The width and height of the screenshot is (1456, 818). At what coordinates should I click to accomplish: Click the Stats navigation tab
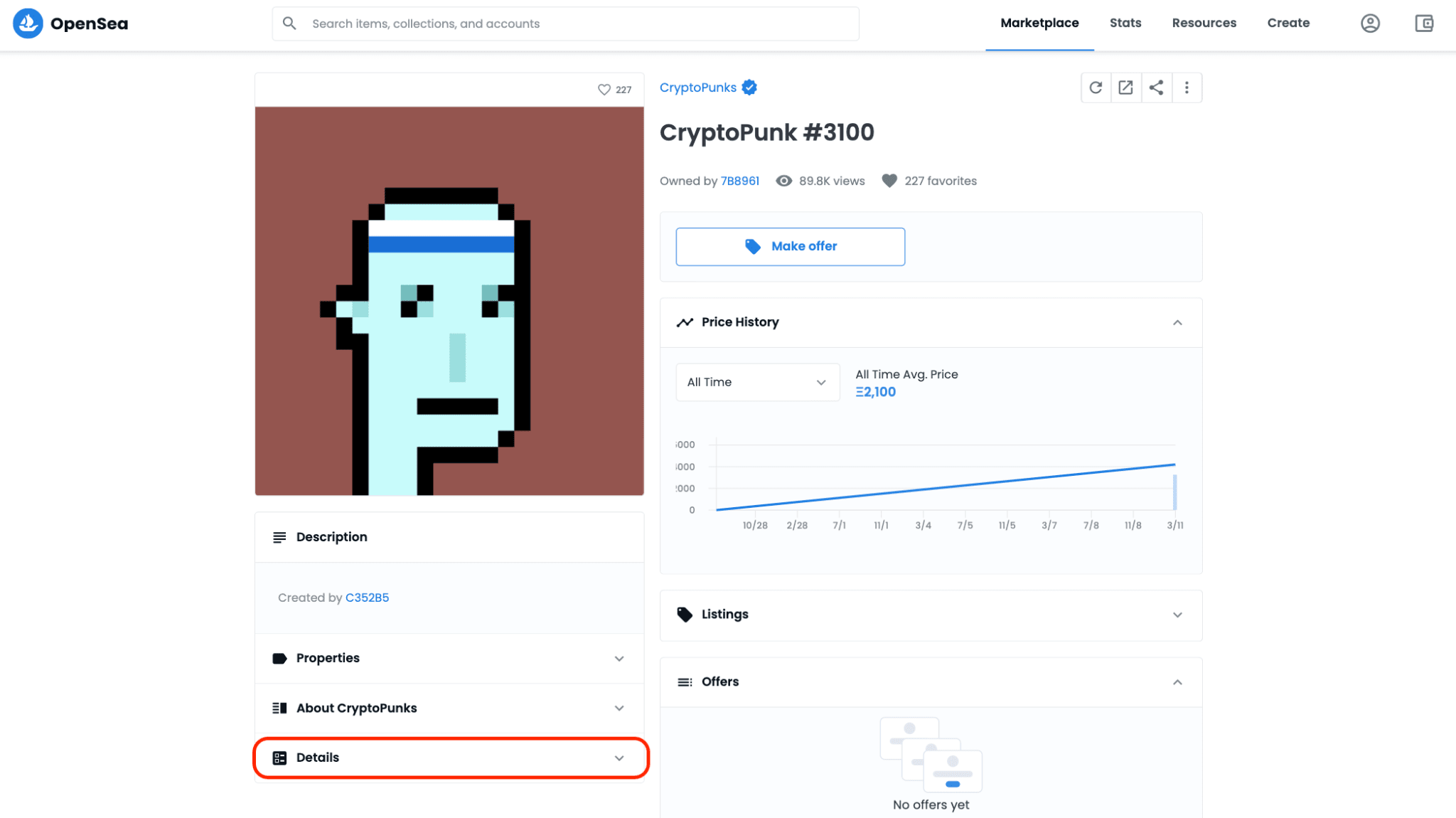(x=1125, y=23)
